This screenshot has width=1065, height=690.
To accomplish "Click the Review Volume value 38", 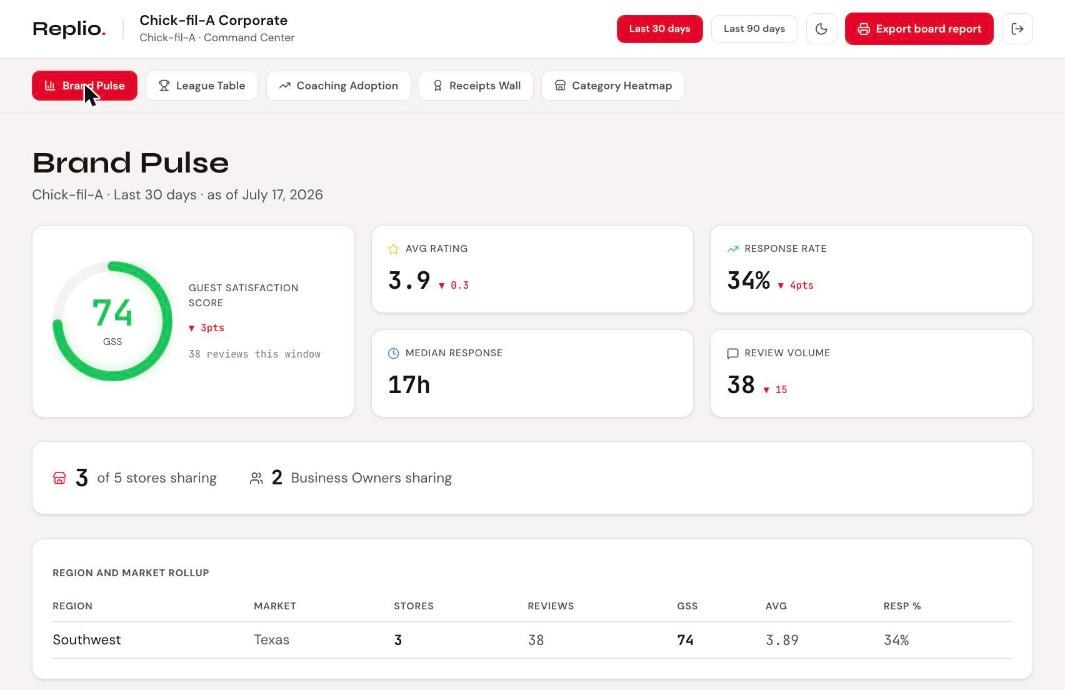I will 741,385.
